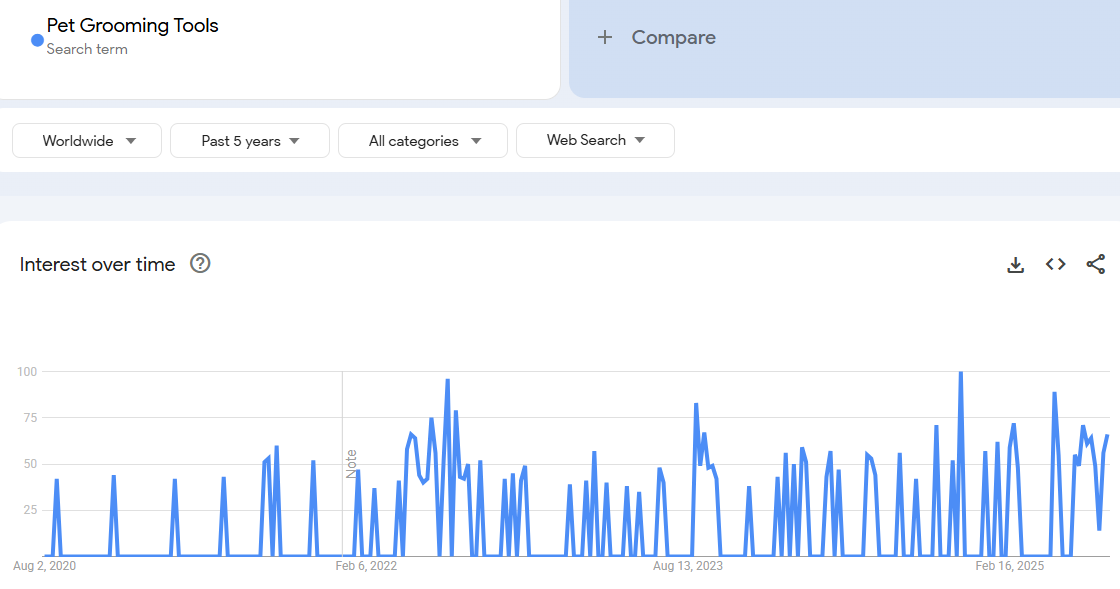Click the 100 value on the y-axis
This screenshot has height=589, width=1120.
tap(27, 372)
